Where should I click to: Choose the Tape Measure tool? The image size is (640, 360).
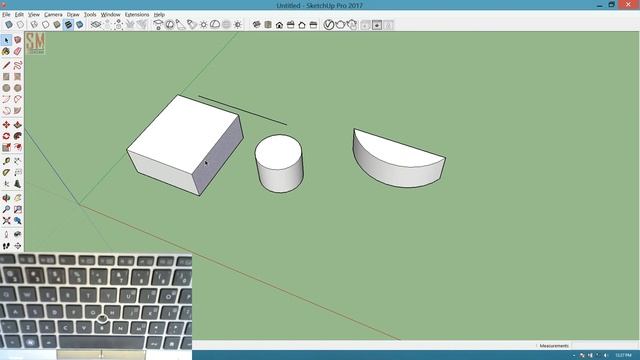pyautogui.click(x=6, y=161)
